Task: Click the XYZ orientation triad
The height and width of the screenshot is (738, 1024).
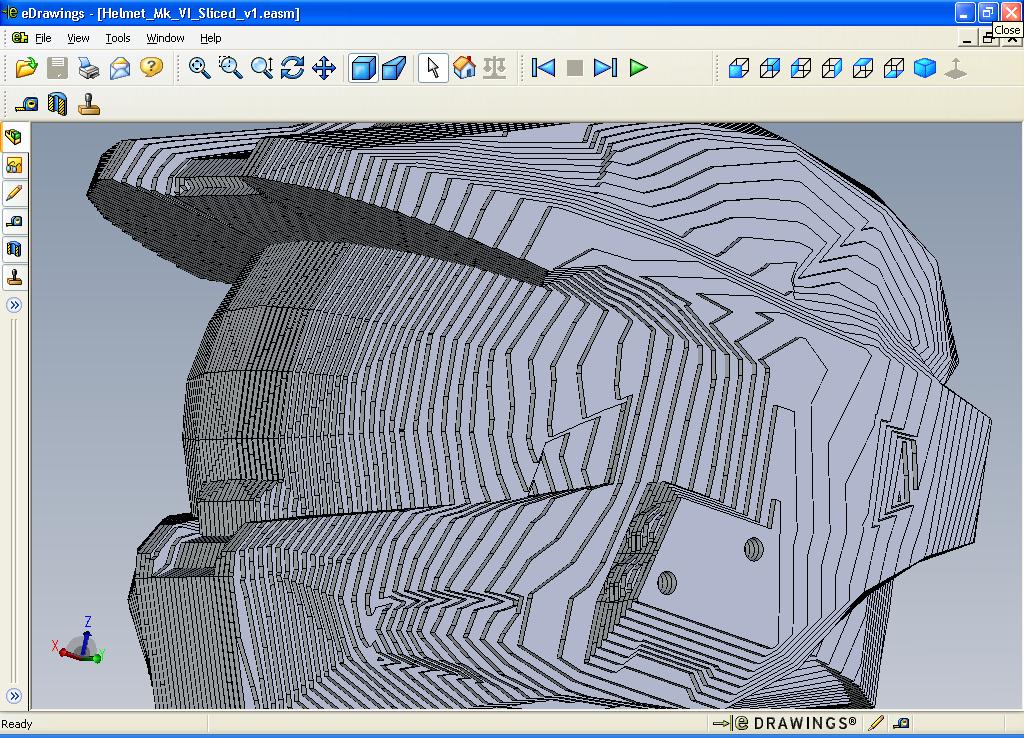Action: tap(79, 641)
